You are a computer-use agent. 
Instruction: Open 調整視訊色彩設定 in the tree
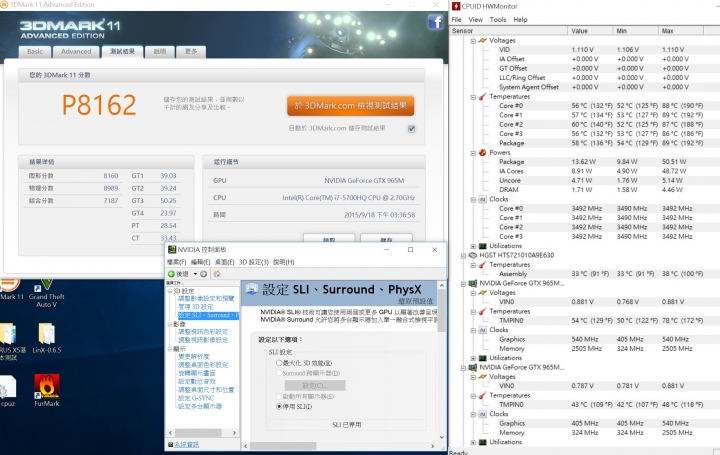pos(203,331)
